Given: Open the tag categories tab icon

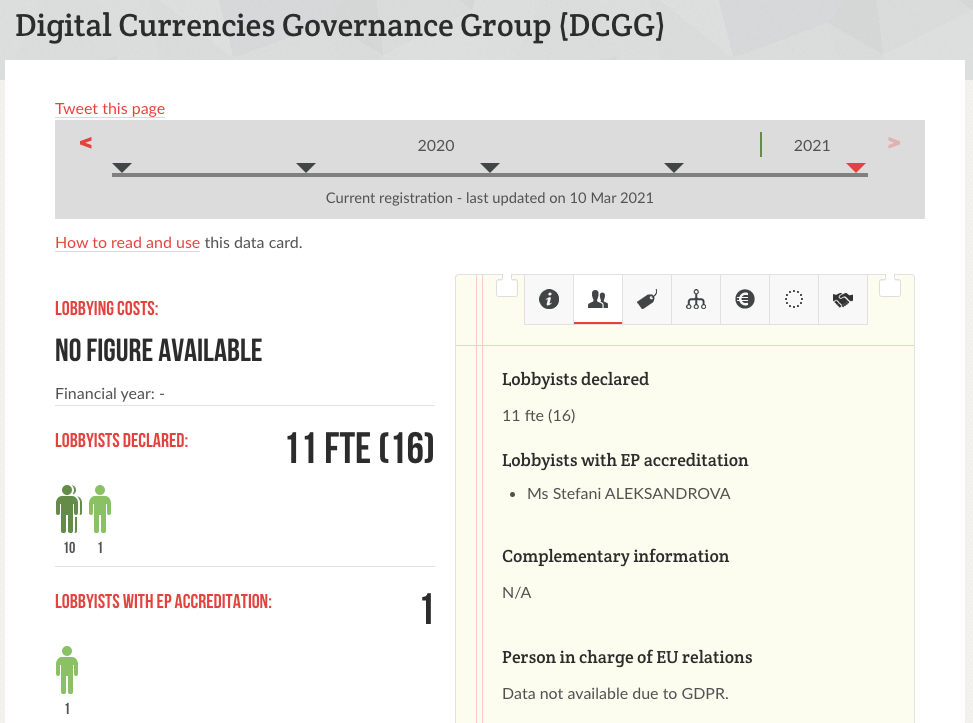Looking at the screenshot, I should [x=647, y=299].
